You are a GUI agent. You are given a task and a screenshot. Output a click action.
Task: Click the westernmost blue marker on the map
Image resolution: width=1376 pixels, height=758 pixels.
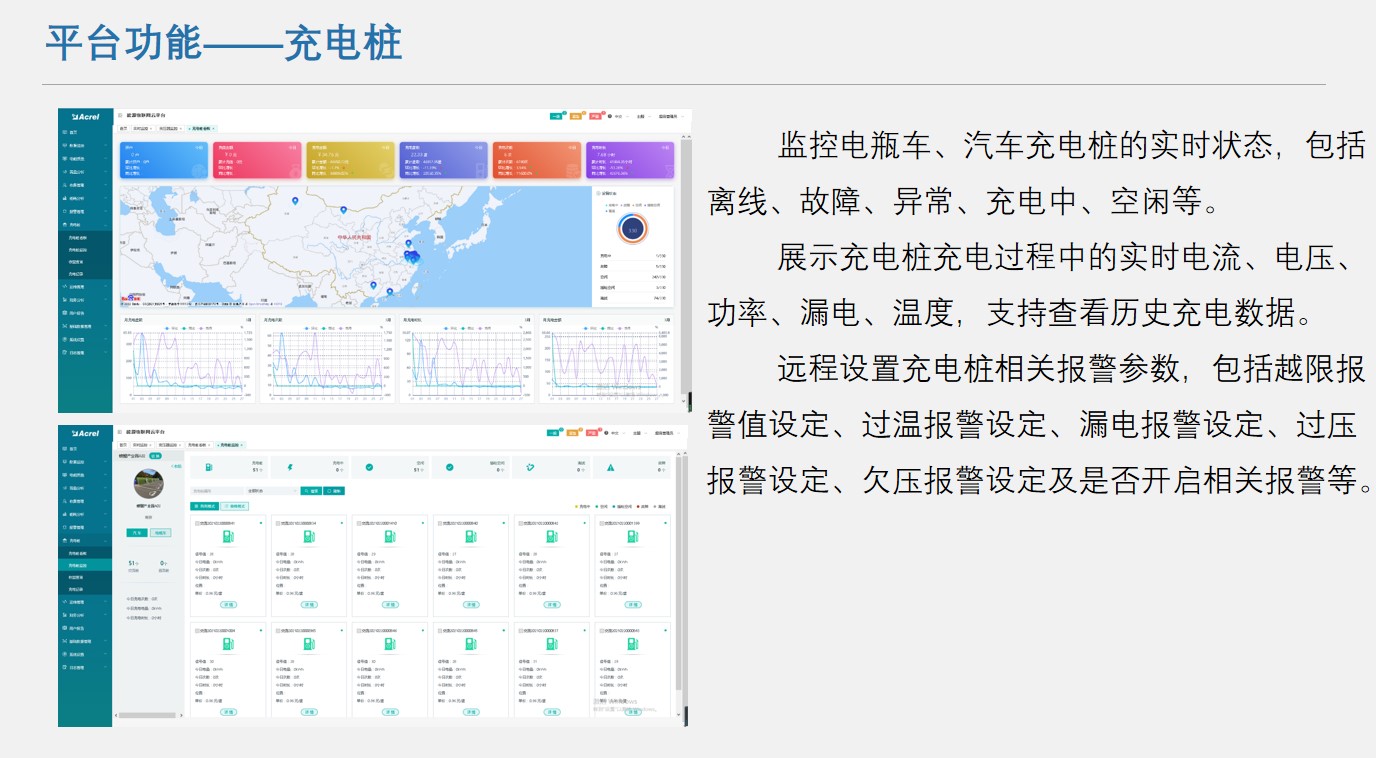pos(295,201)
